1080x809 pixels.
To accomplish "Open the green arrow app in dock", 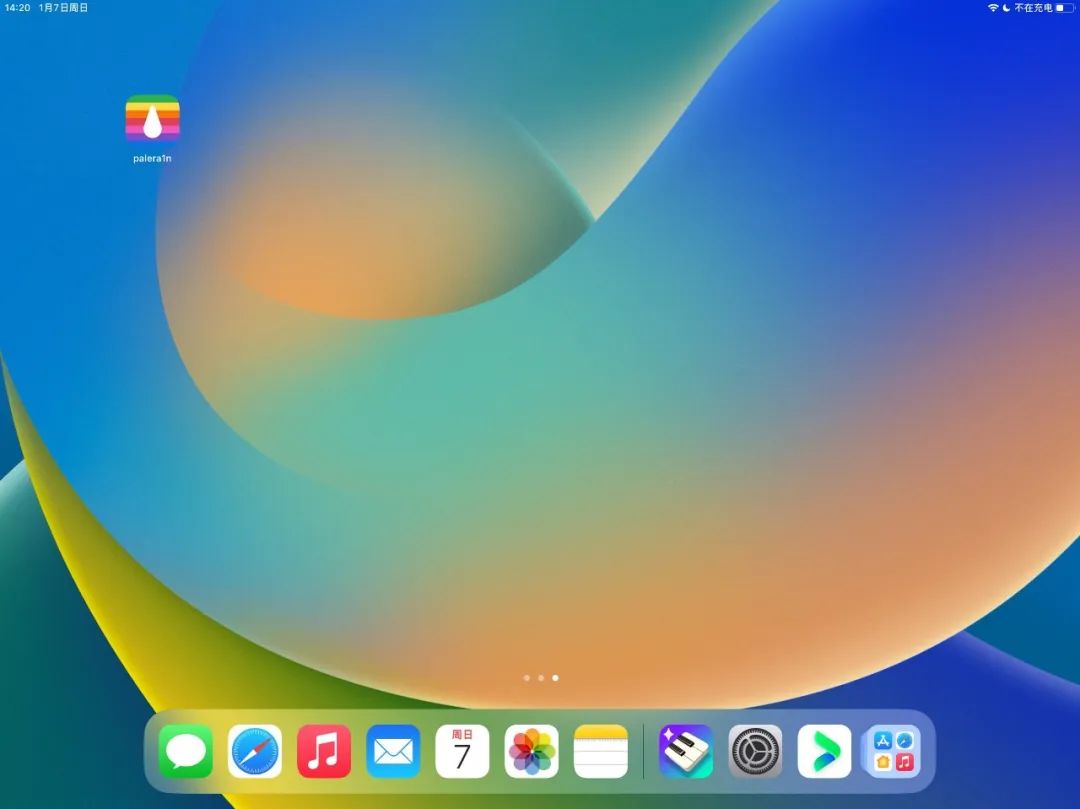I will tap(824, 751).
